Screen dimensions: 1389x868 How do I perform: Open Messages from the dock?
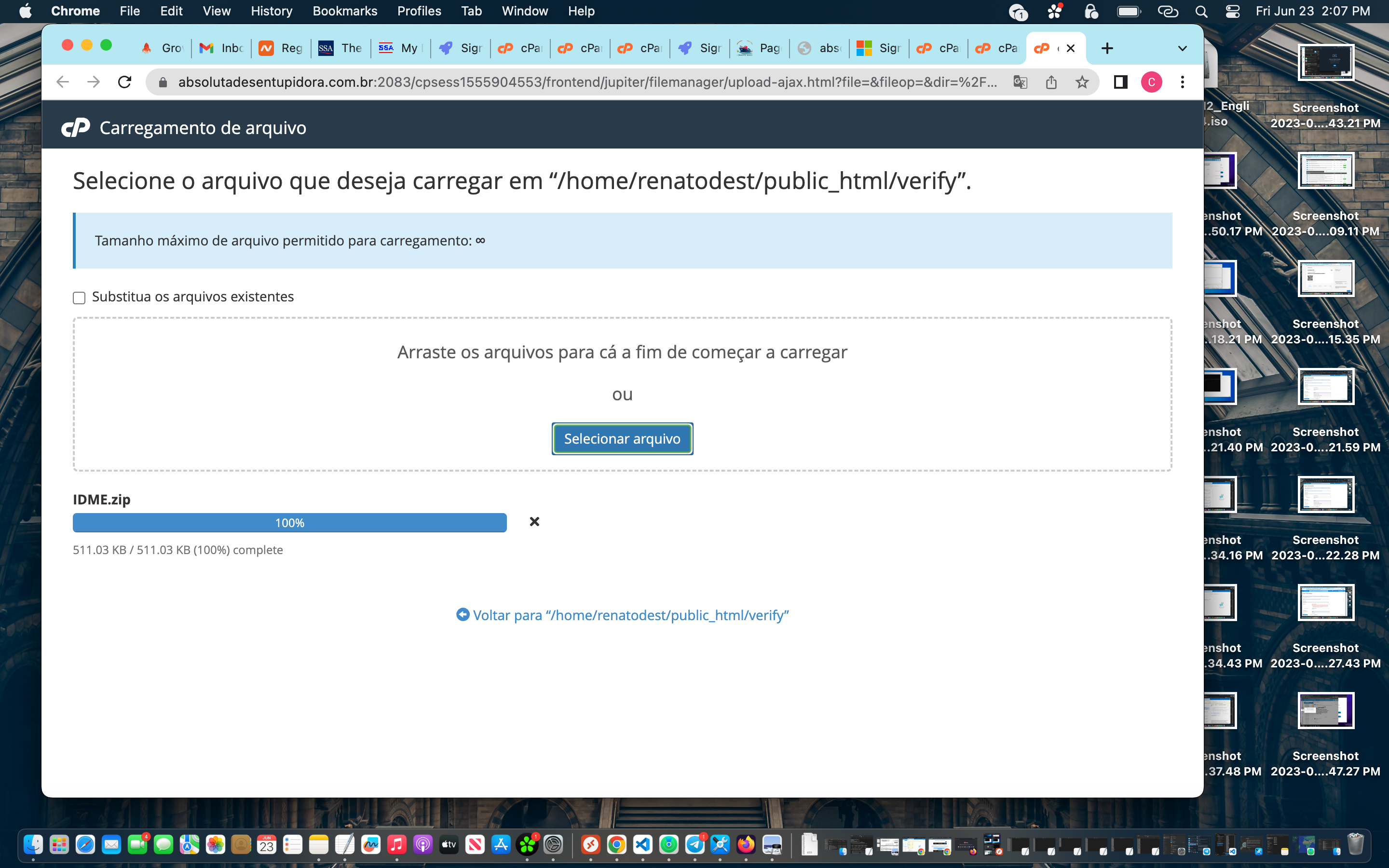pos(163,844)
